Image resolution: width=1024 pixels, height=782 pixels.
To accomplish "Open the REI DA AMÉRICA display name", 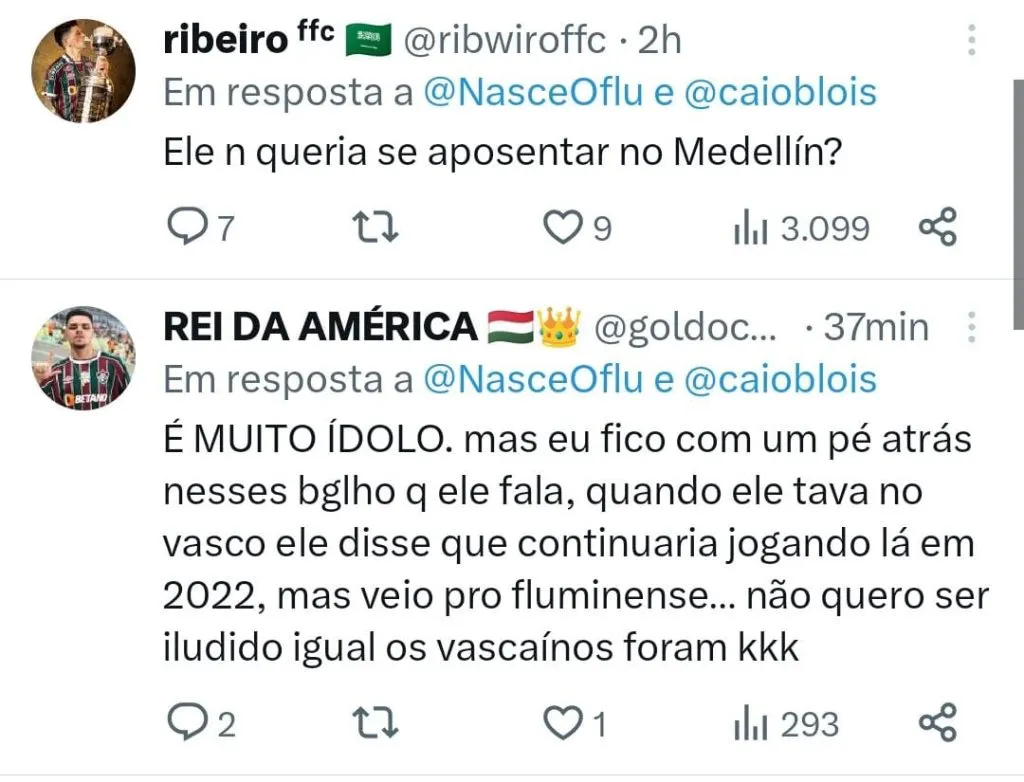I will [319, 327].
